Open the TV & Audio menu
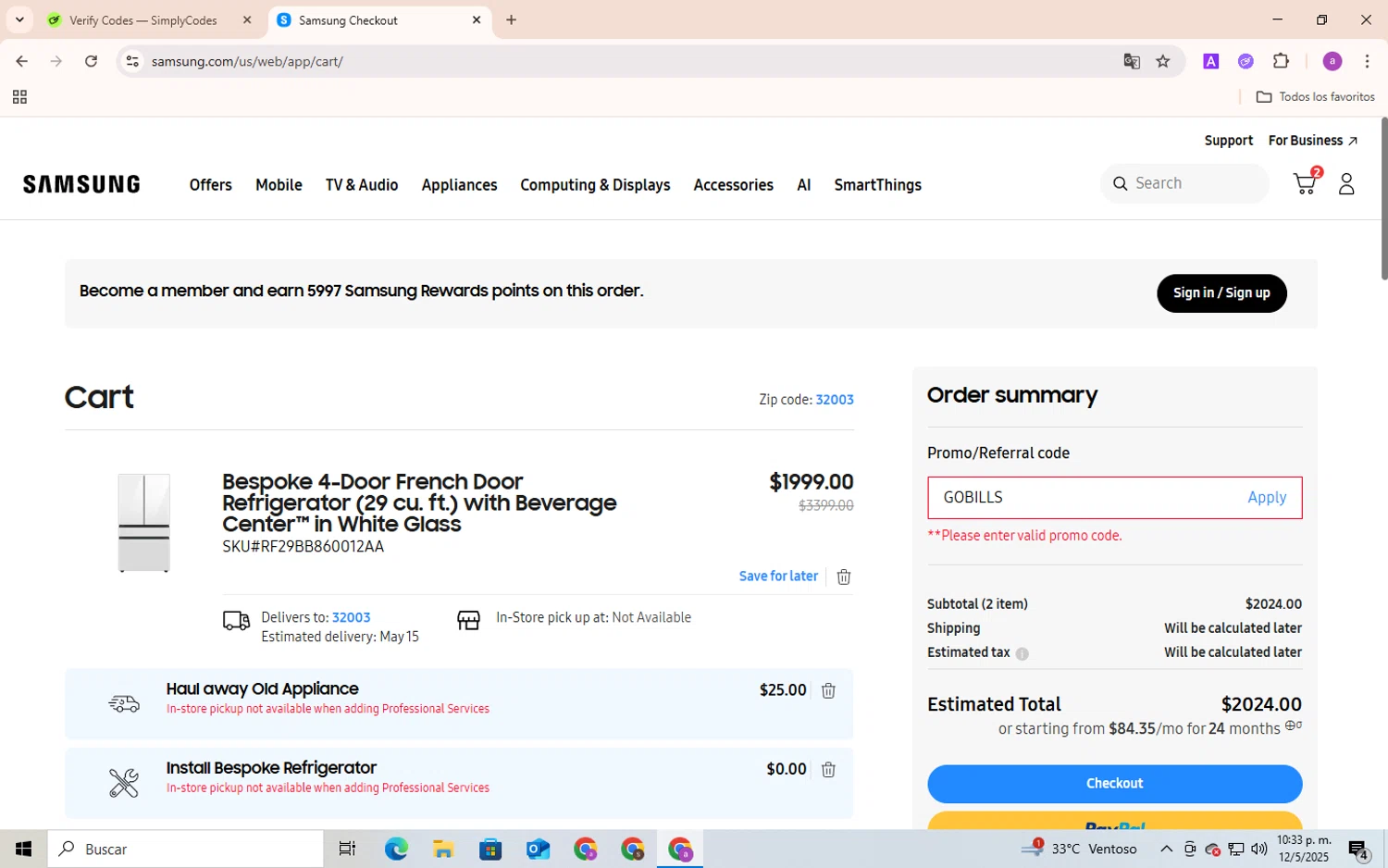The height and width of the screenshot is (868, 1388). point(362,185)
